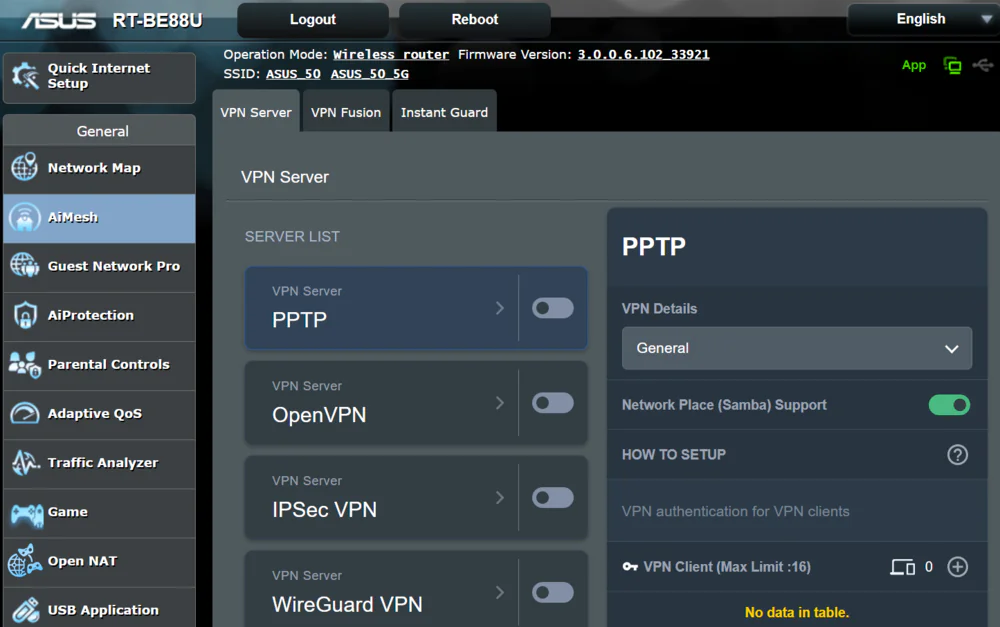
Task: Open the Network Map globe icon
Action: click(x=24, y=167)
